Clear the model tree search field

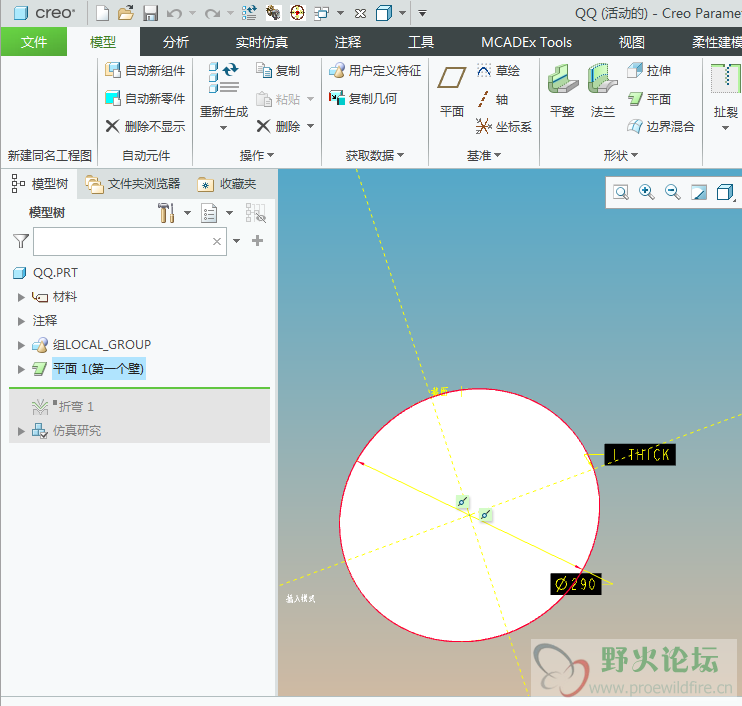[217, 241]
